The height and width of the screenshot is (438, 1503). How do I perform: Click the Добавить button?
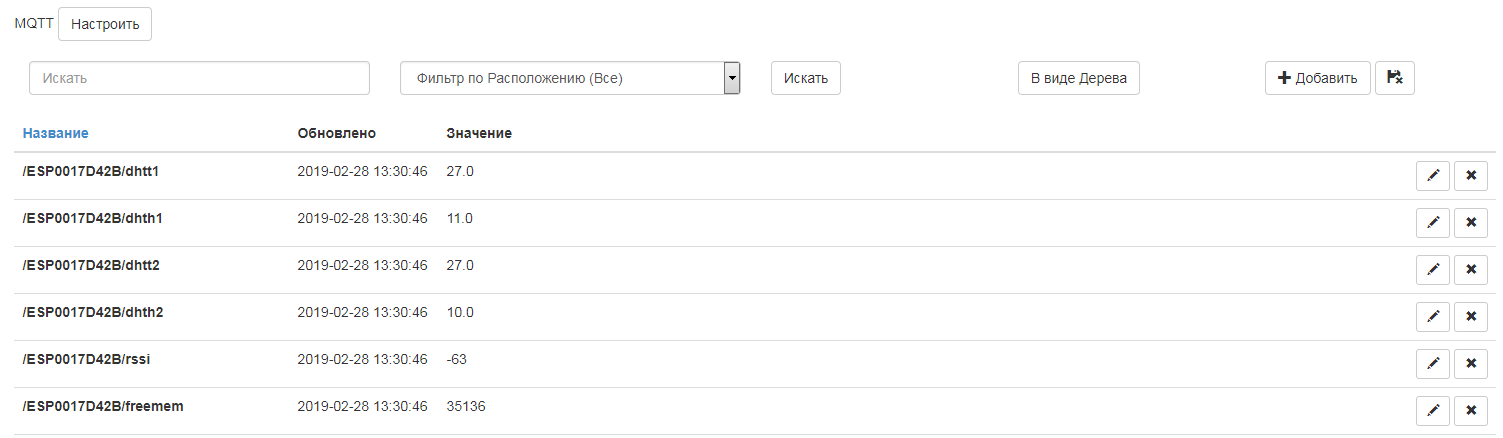coord(1317,78)
